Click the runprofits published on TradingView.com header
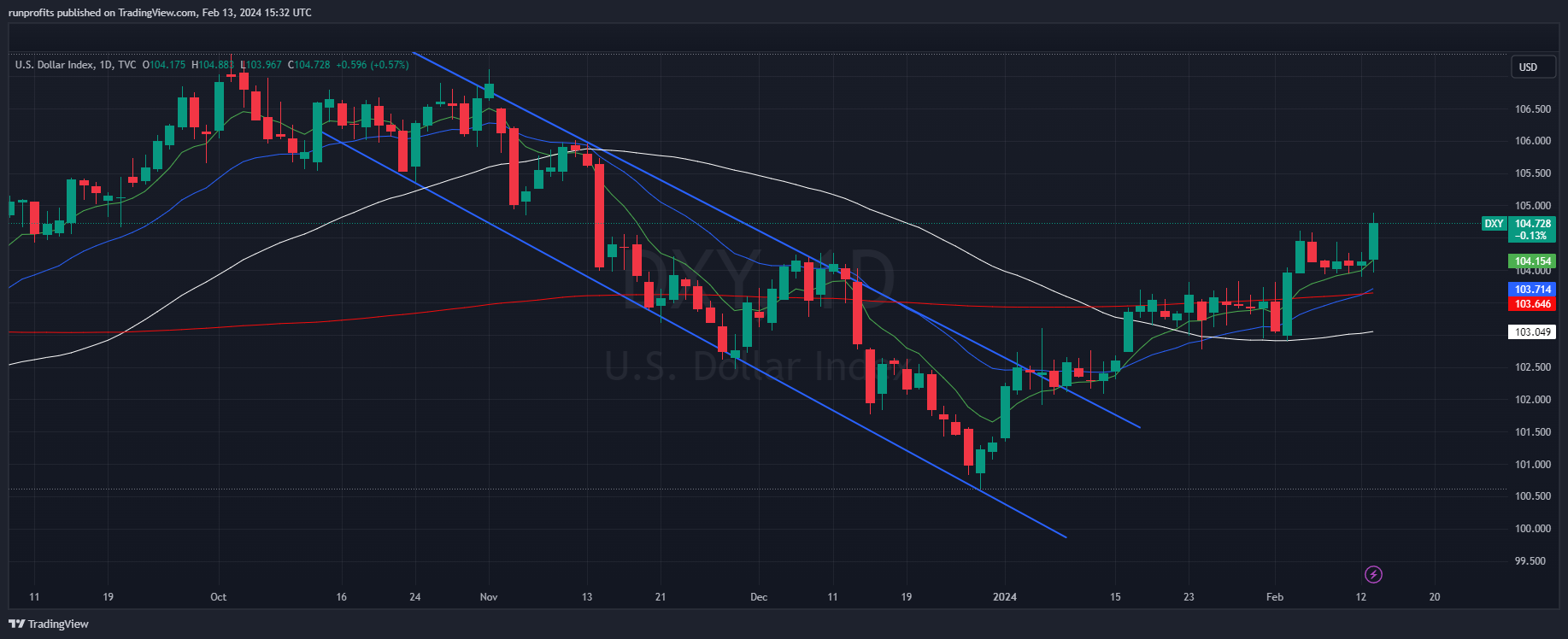Screen dimensions: 1568x639 (x=160, y=13)
